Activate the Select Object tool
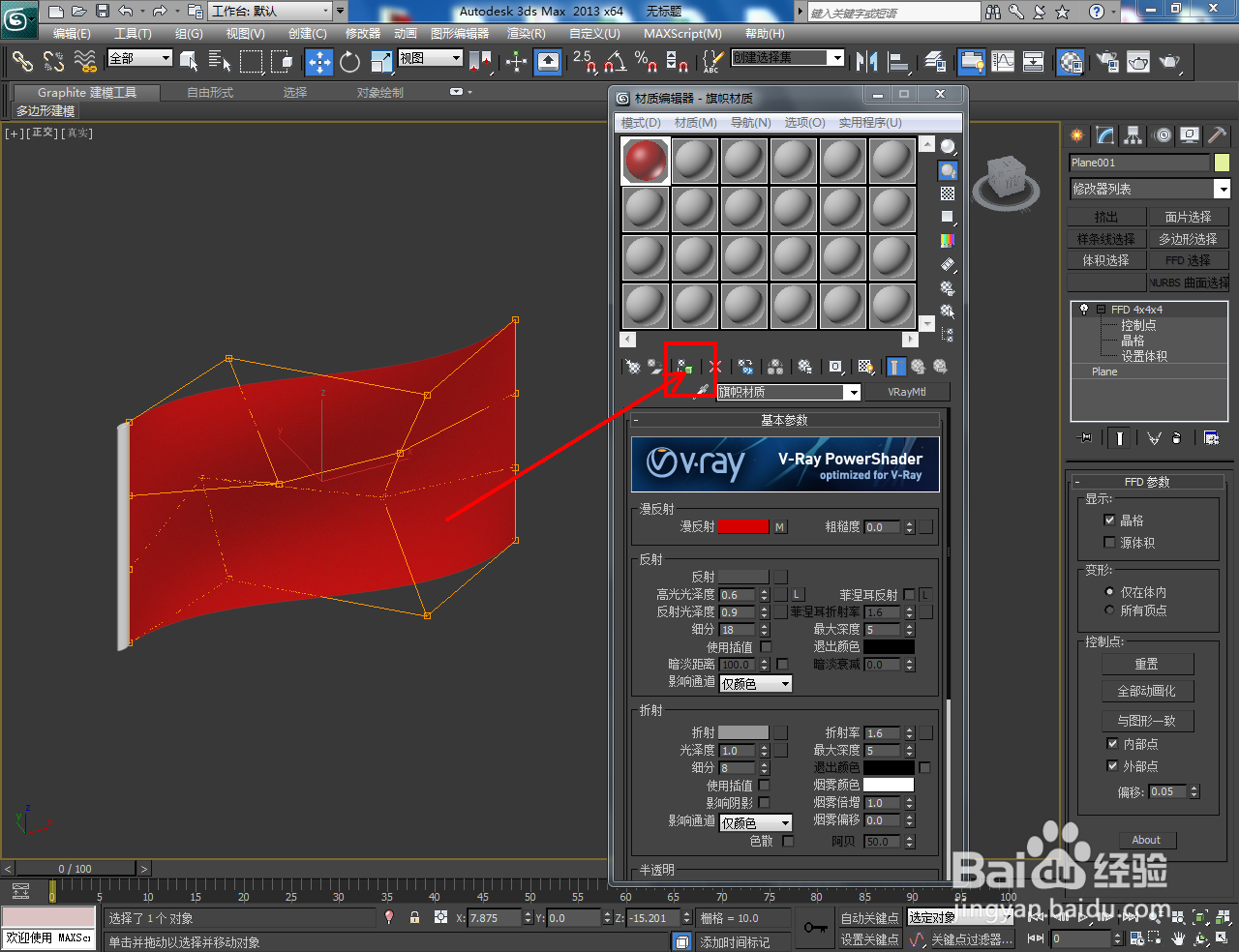Viewport: 1239px width, 952px height. tap(190, 62)
